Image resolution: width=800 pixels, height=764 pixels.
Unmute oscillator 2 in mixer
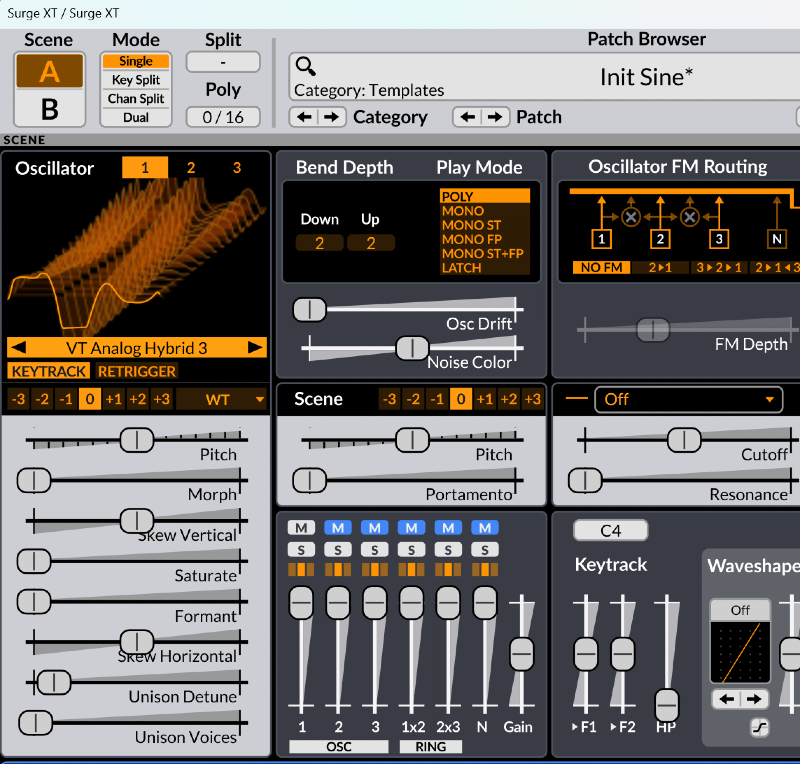[x=338, y=528]
